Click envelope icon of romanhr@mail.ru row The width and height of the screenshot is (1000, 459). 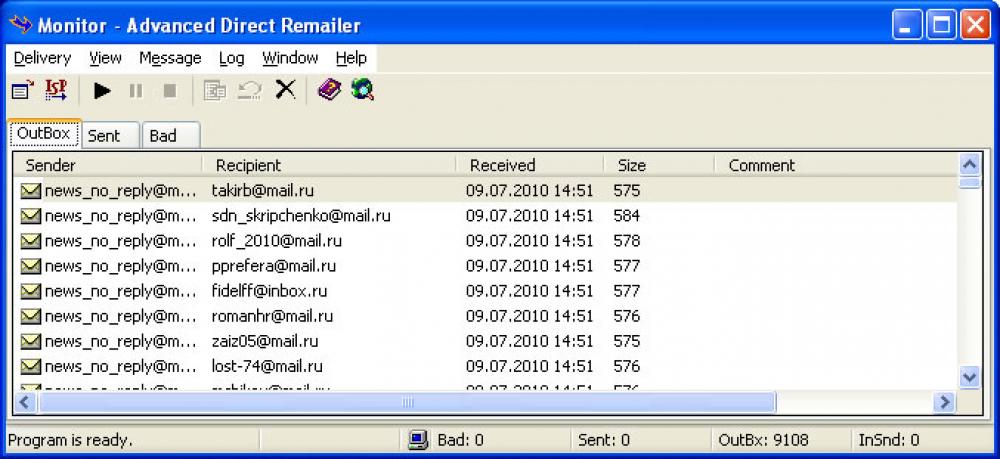31,316
